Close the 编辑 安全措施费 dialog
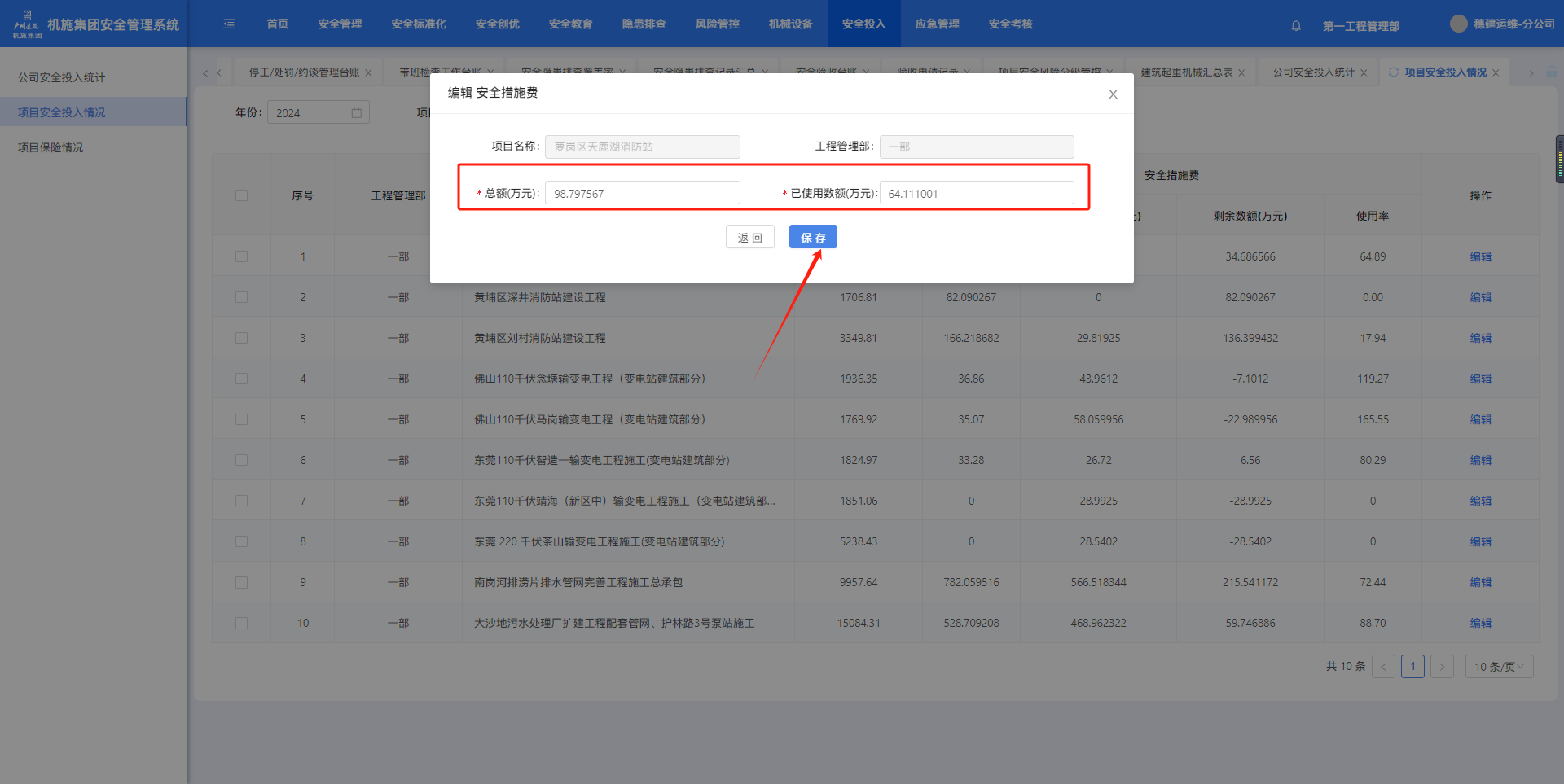 coord(1113,94)
